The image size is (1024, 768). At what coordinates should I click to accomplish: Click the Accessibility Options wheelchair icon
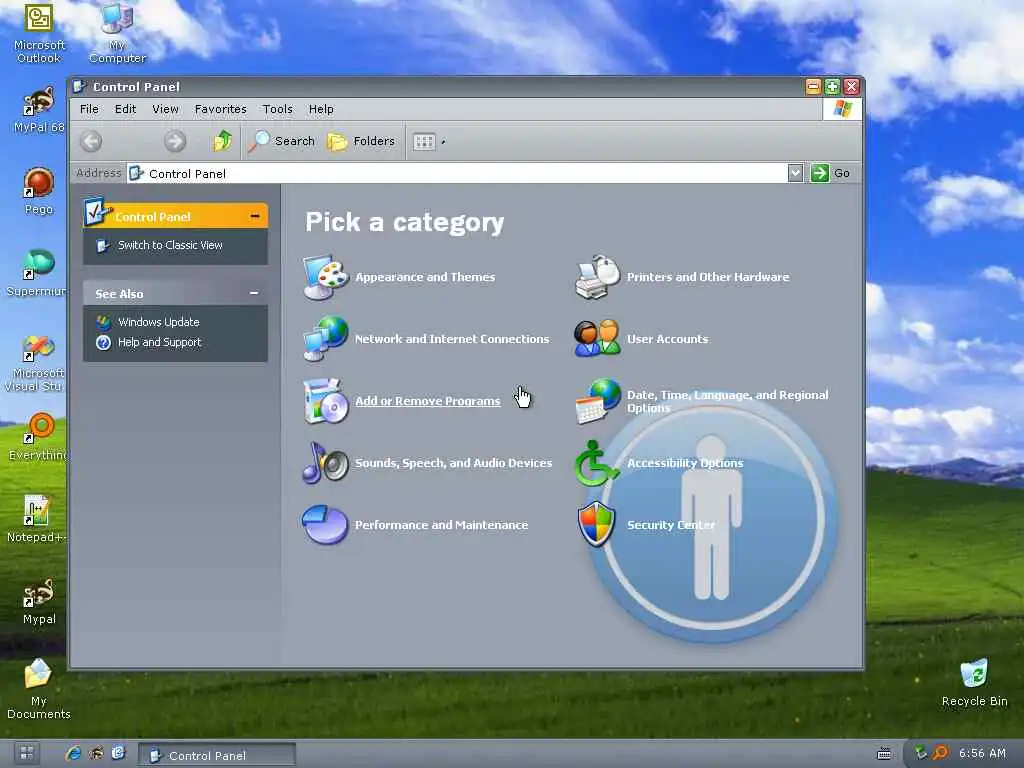click(x=595, y=463)
